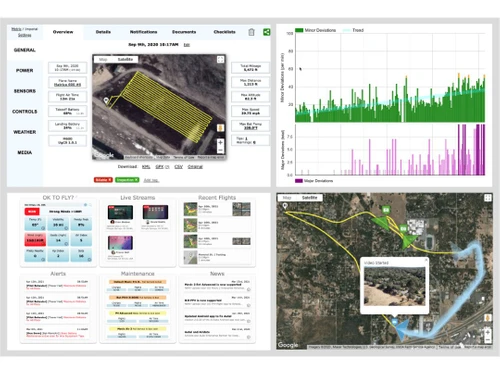Zoom in on the video flight path map
This screenshot has height=375, width=500.
pos(487,332)
